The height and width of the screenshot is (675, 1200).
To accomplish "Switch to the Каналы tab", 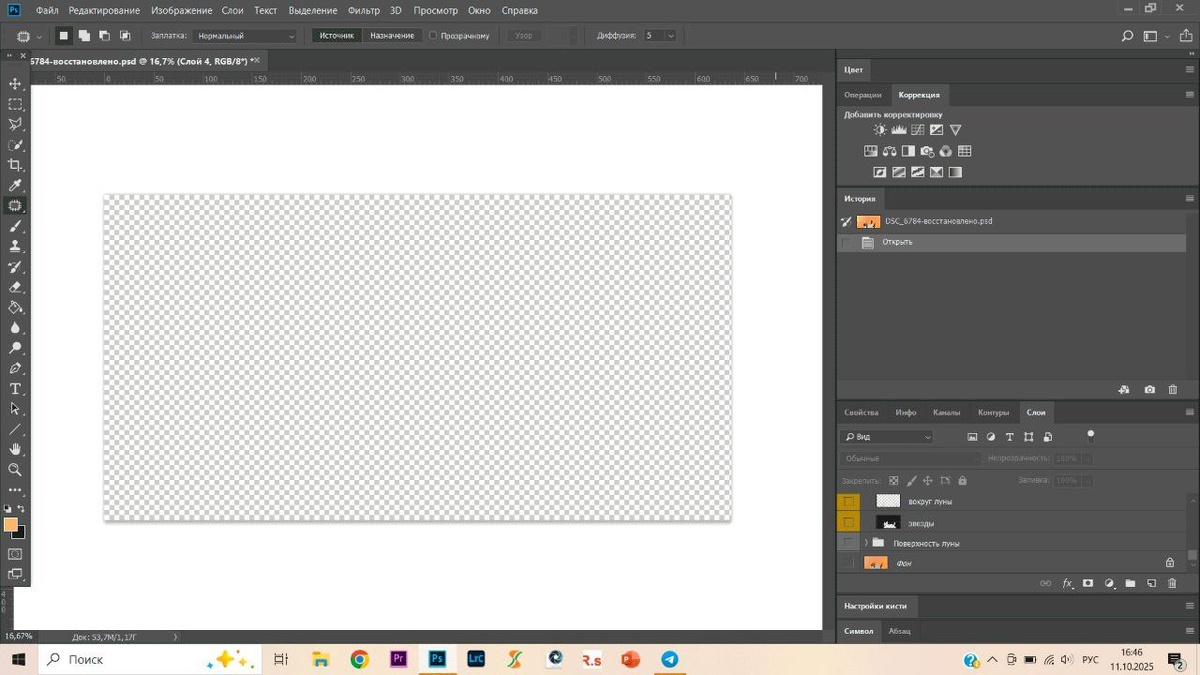I will tap(946, 412).
